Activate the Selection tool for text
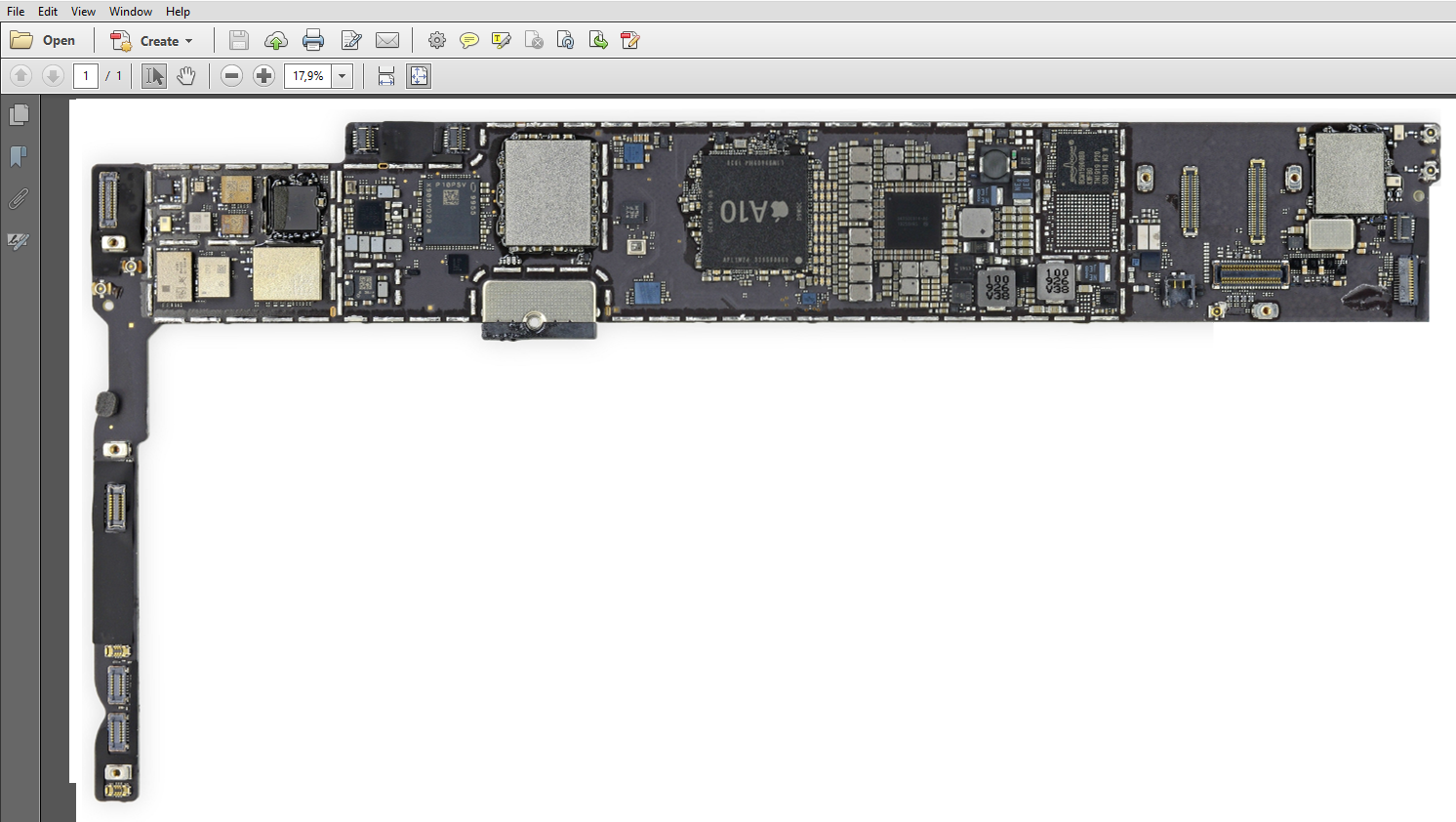This screenshot has height=822, width=1456. (x=153, y=76)
